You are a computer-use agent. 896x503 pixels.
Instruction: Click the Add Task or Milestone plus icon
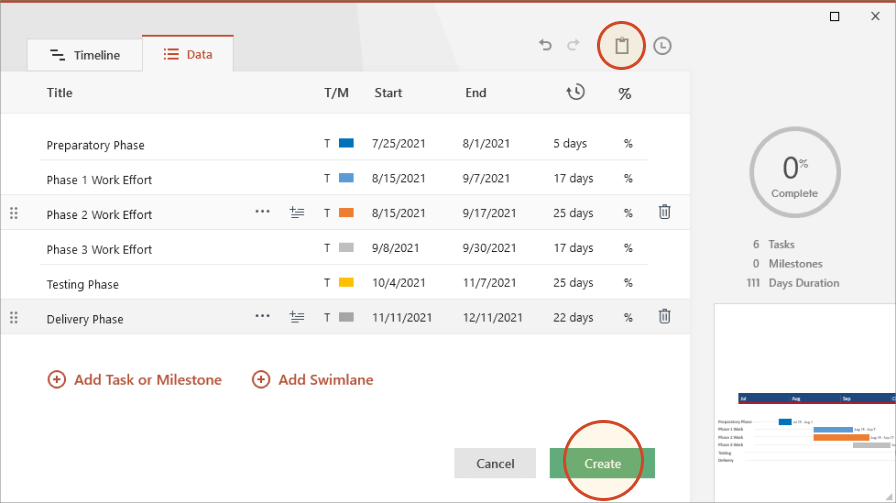57,380
